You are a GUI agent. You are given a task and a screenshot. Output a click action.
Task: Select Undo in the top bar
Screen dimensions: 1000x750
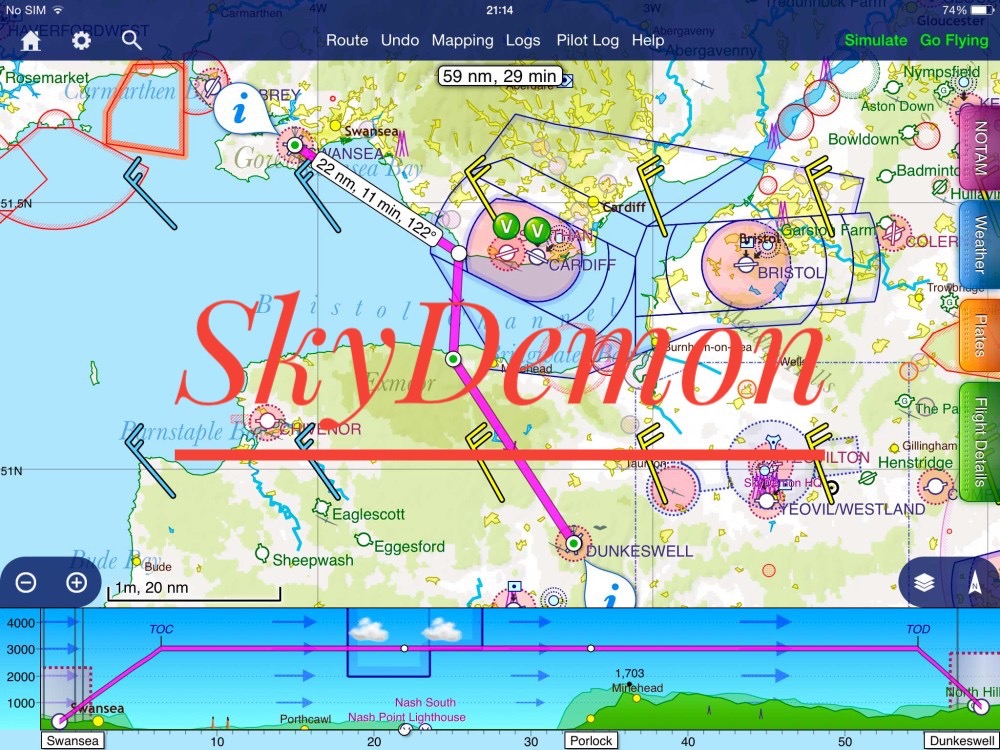(400, 40)
